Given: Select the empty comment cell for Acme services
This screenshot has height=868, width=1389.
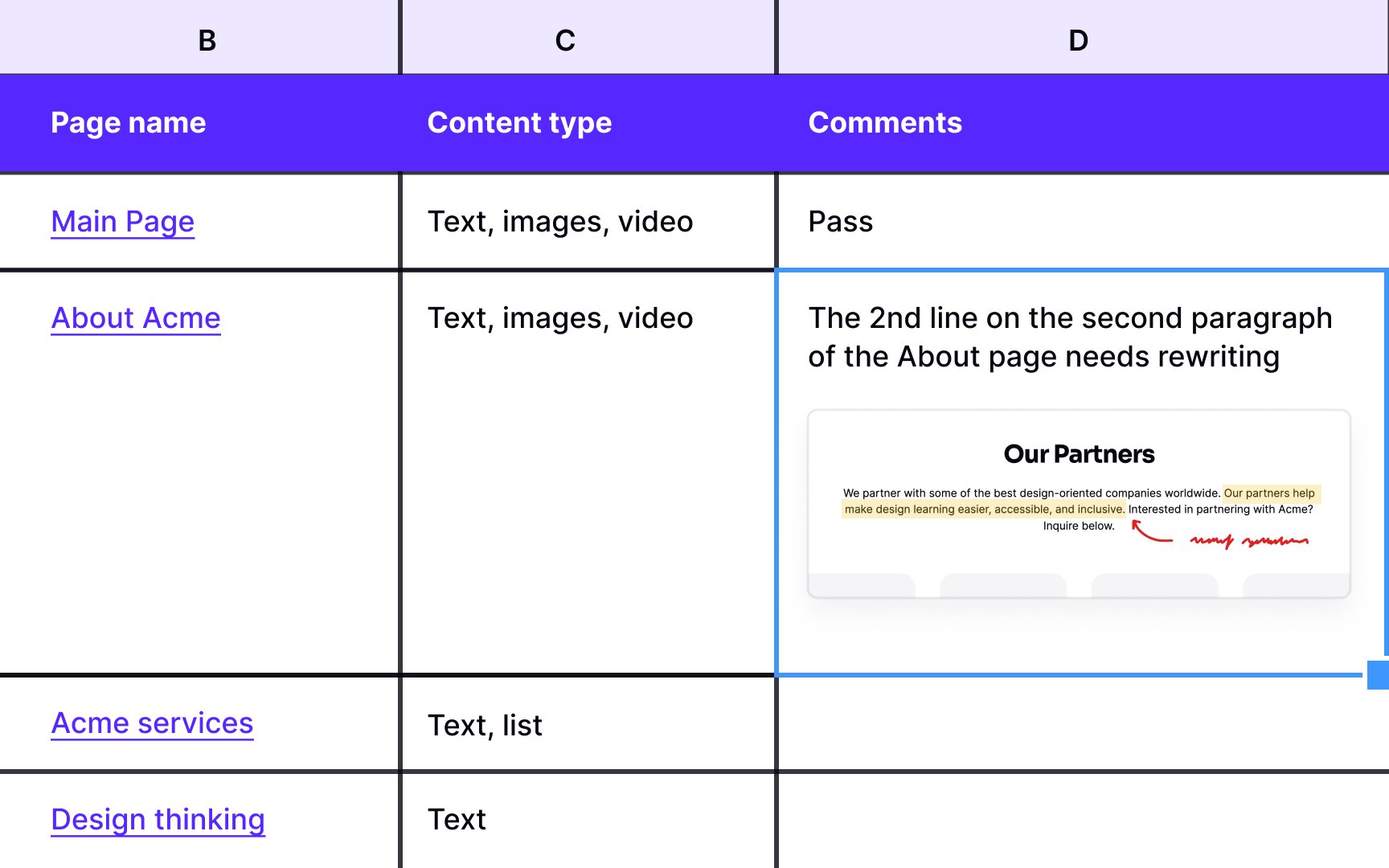Looking at the screenshot, I should [1084, 724].
